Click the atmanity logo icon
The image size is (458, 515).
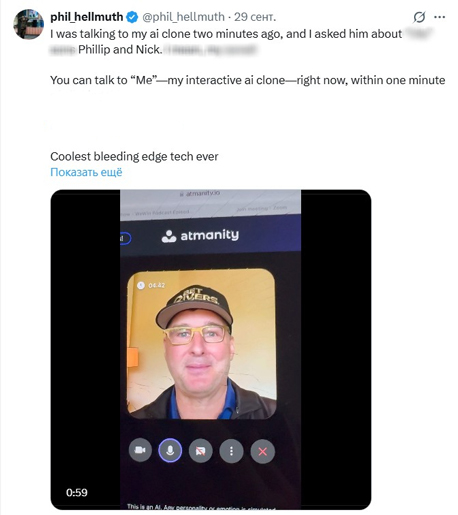(169, 236)
